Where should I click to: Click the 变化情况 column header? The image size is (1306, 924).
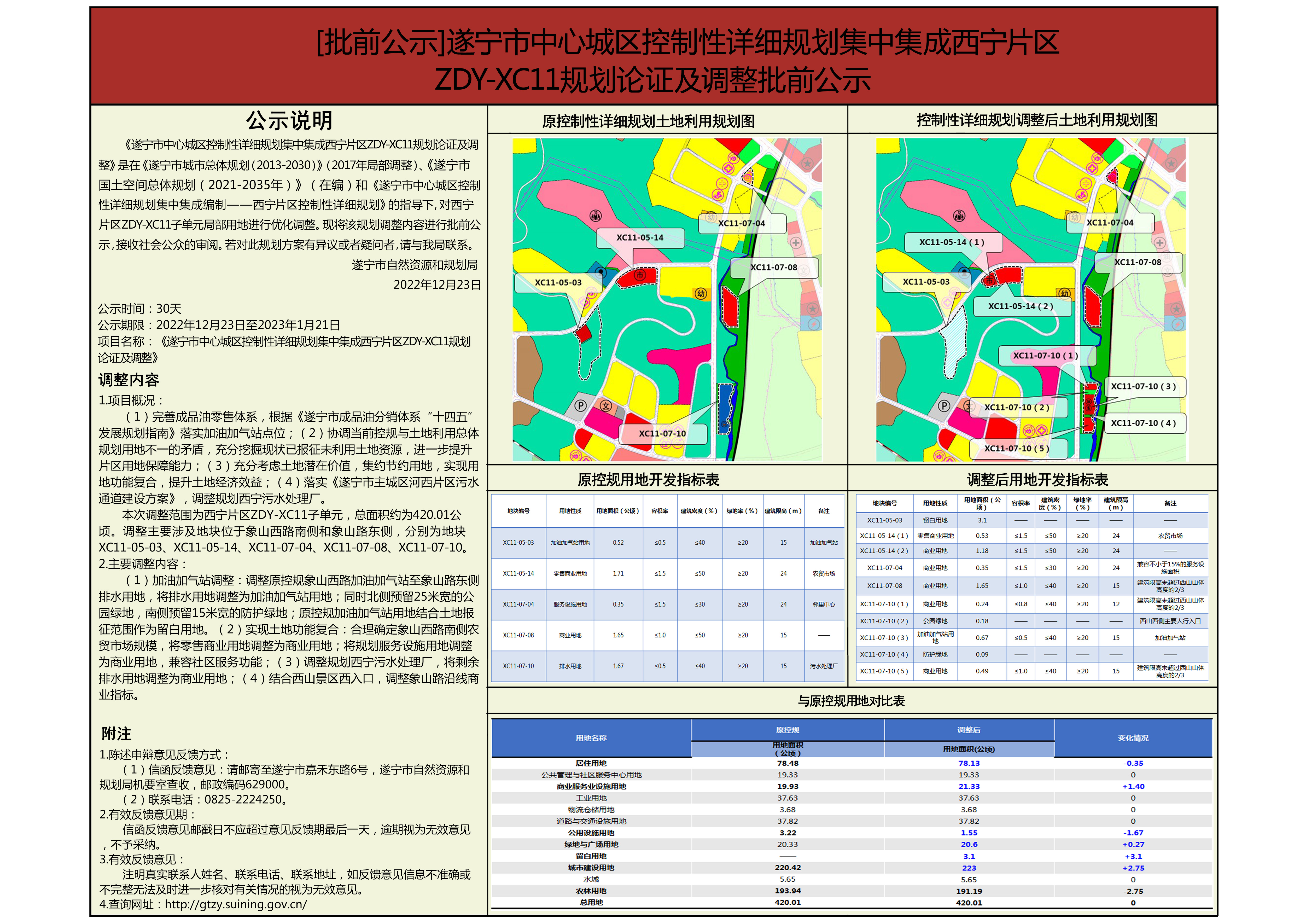click(1133, 738)
